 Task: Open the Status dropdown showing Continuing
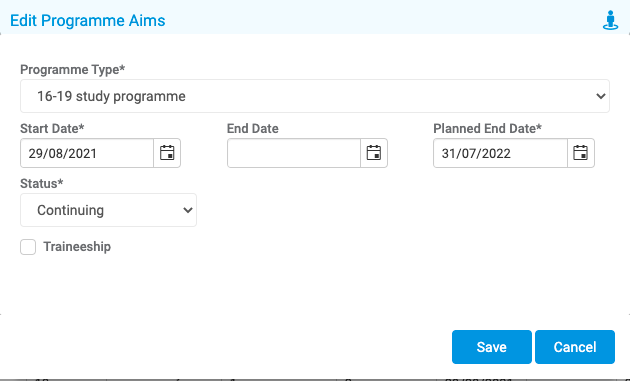(108, 210)
